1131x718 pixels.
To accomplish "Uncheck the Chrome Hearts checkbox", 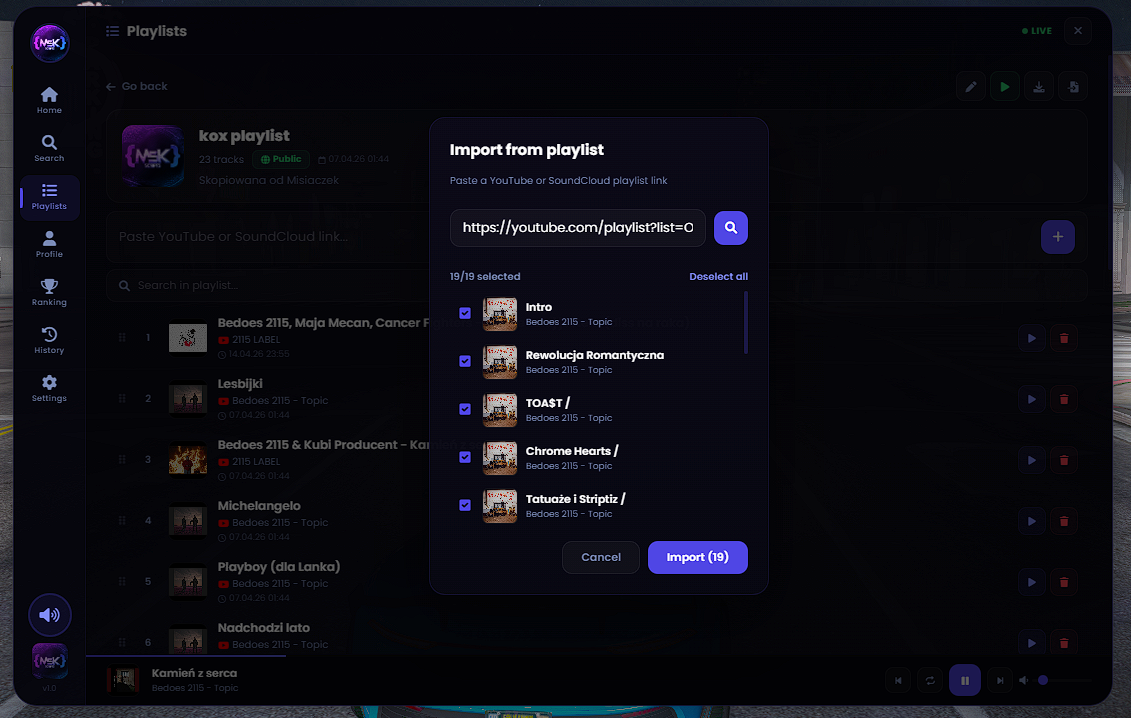I will 465,457.
